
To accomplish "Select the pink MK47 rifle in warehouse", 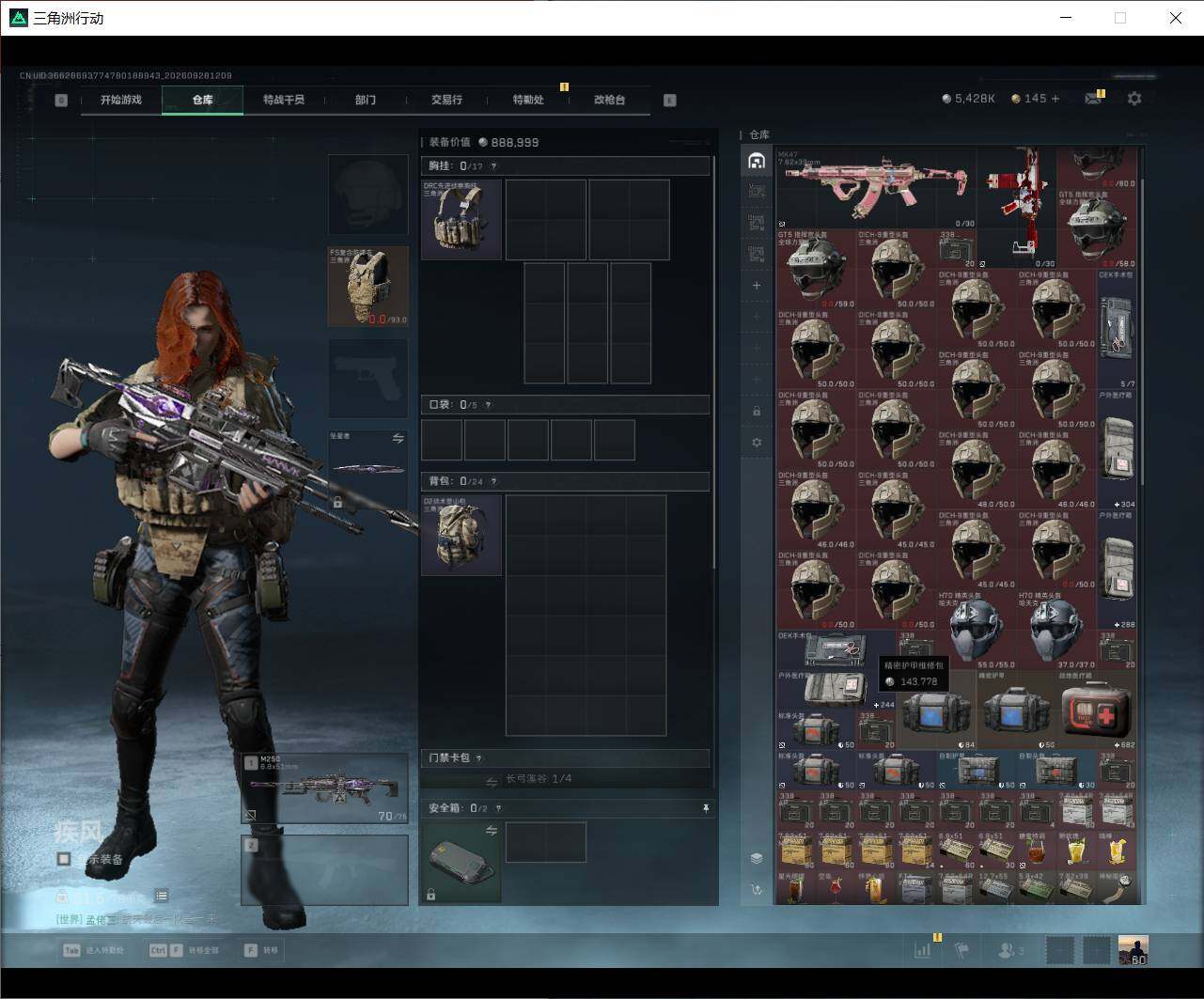I will 876,187.
